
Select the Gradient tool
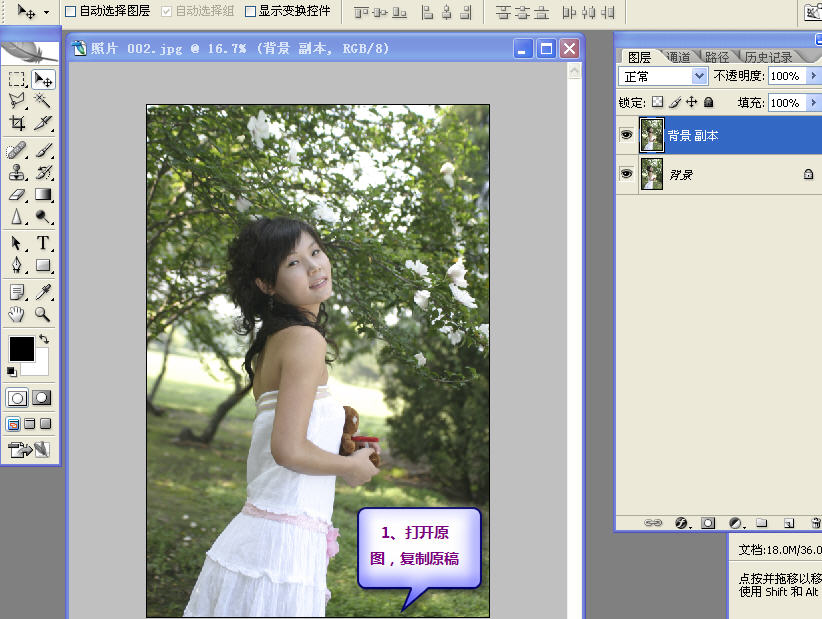pyautogui.click(x=43, y=194)
